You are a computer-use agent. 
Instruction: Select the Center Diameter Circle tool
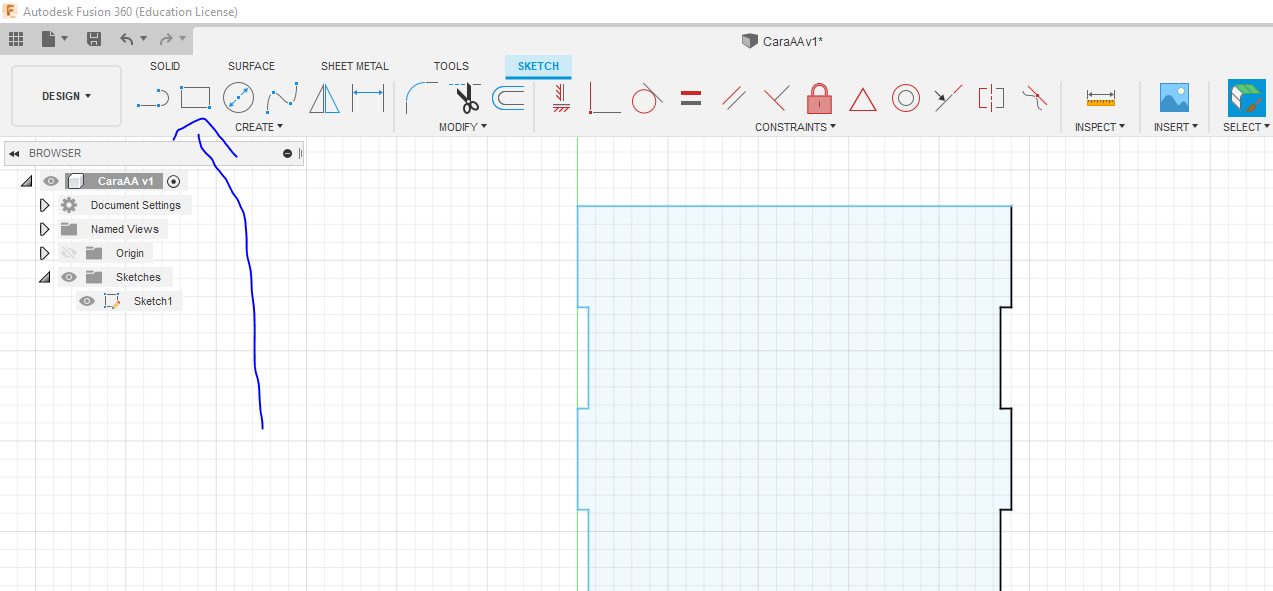coord(238,98)
